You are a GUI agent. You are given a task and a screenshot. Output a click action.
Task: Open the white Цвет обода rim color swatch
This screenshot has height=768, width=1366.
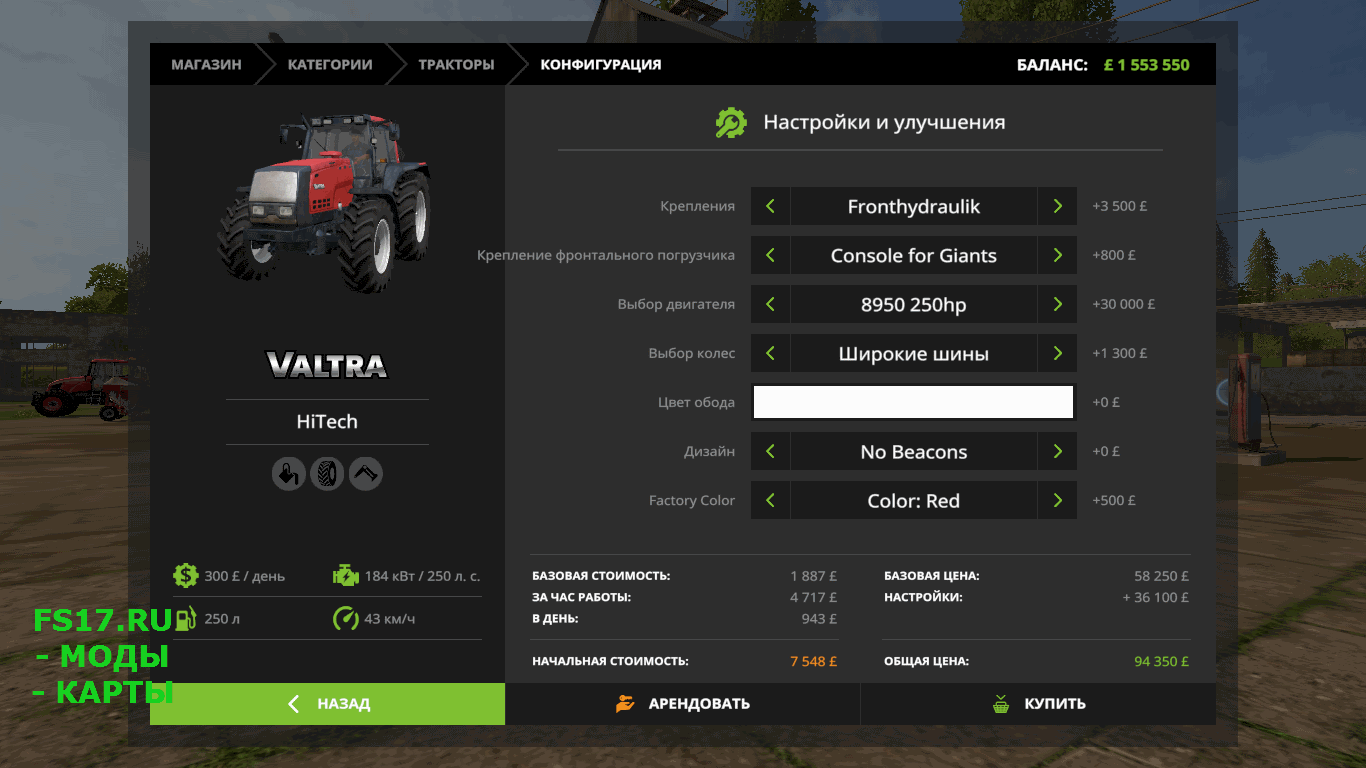click(x=913, y=402)
